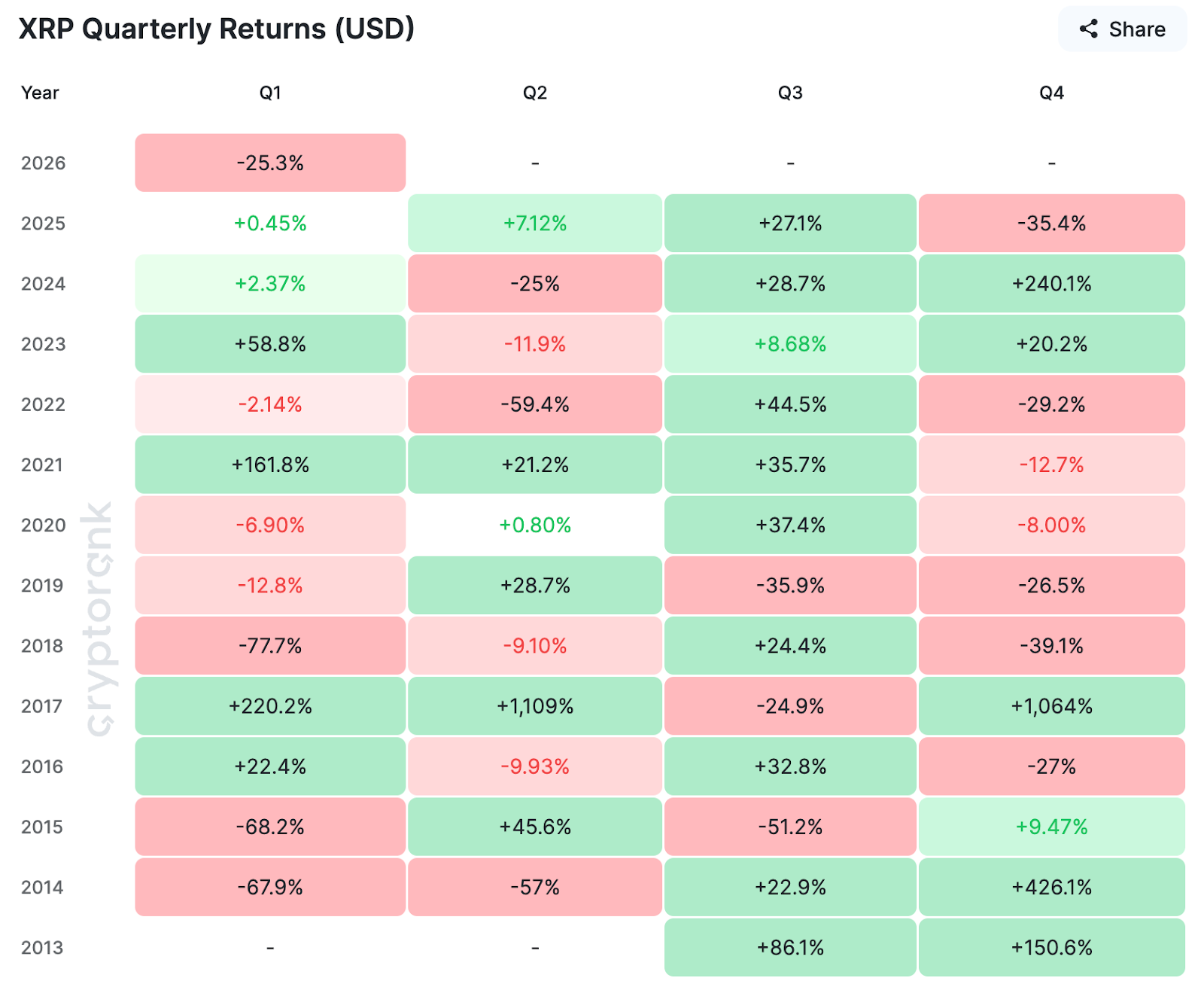Click the -25.3% cell for 2026 Q1
This screenshot has height=993, width=1204.
coord(270,163)
